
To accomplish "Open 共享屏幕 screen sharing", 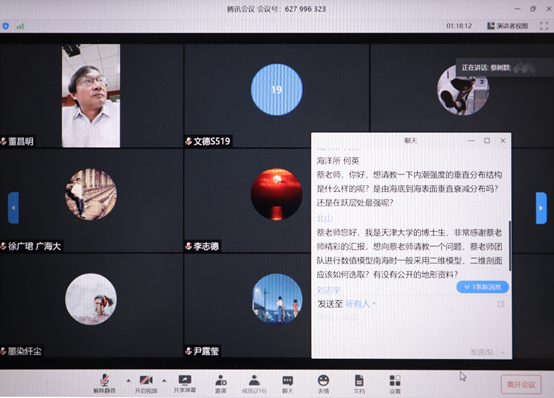I will click(x=185, y=383).
